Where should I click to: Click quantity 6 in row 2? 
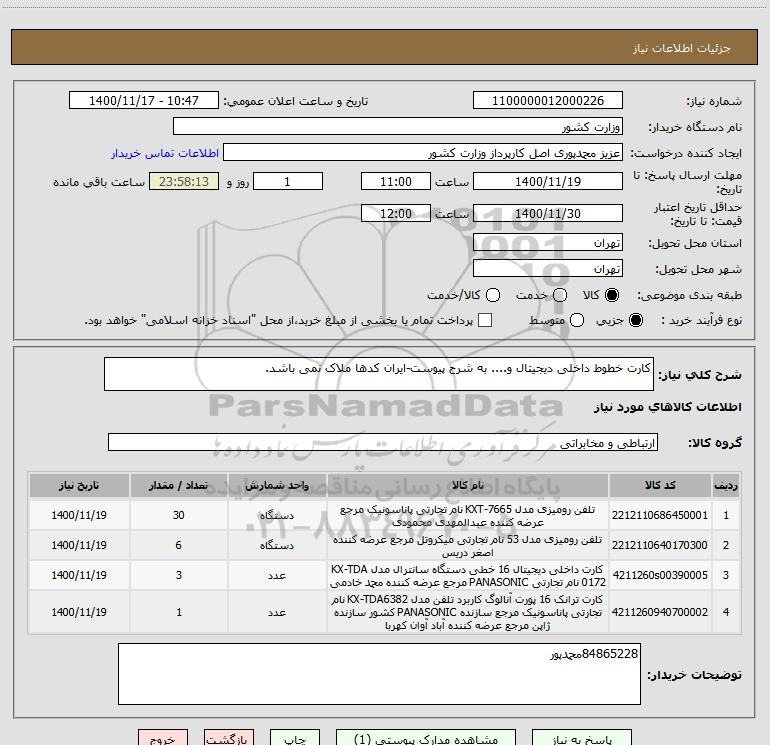click(x=178, y=545)
